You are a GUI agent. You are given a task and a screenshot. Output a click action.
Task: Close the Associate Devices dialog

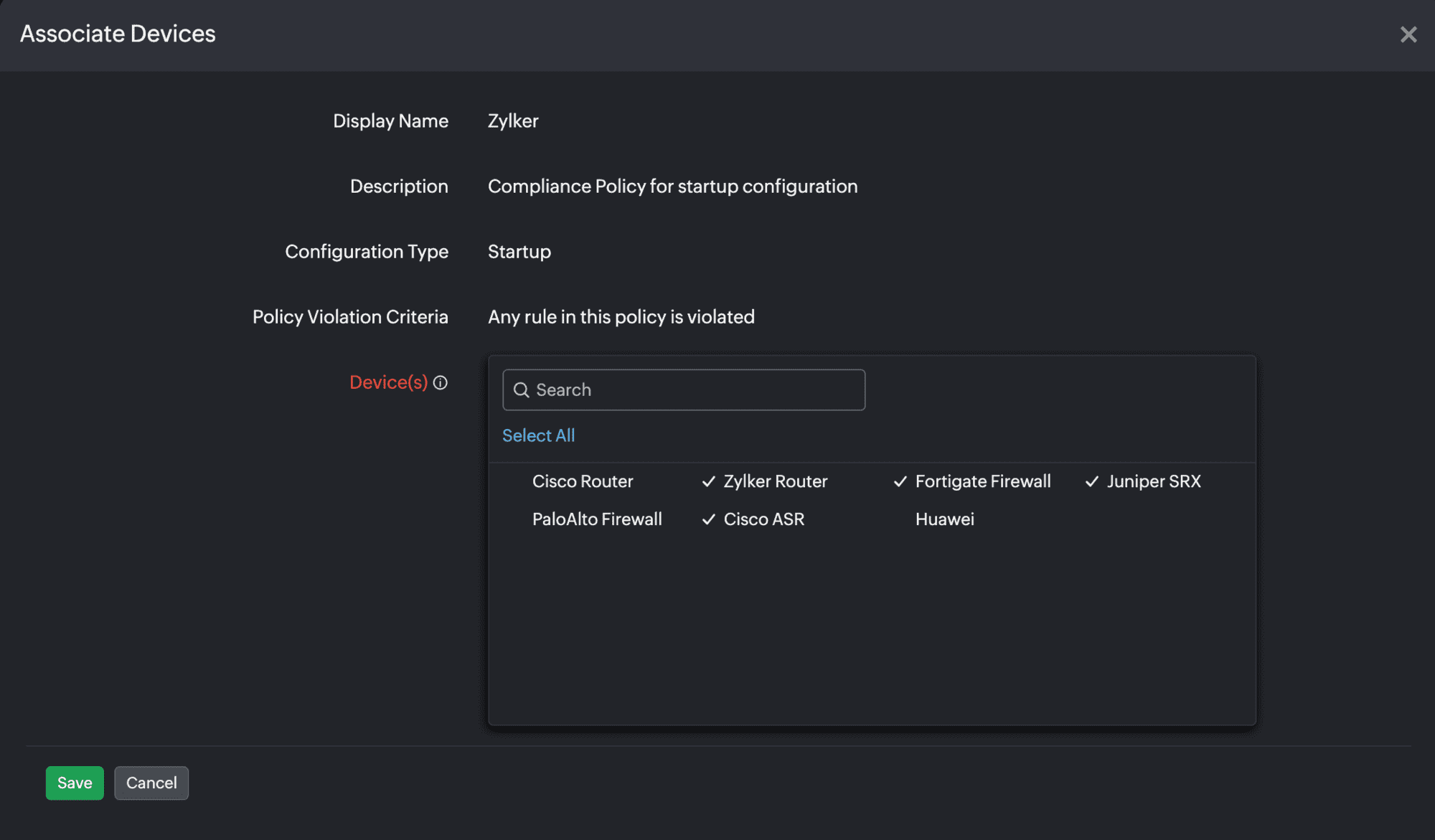coord(1408,34)
